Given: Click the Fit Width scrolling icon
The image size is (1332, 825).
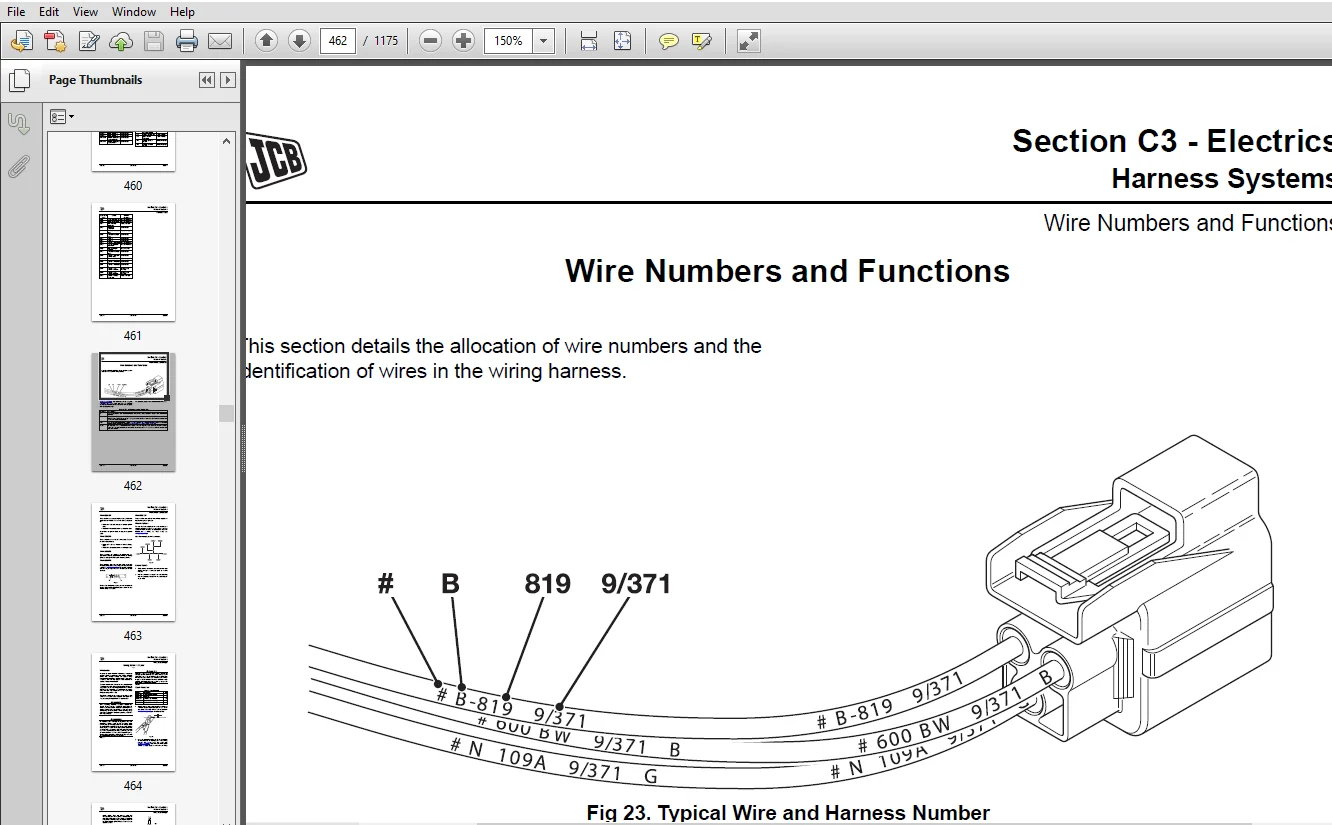Looking at the screenshot, I should click(x=589, y=41).
